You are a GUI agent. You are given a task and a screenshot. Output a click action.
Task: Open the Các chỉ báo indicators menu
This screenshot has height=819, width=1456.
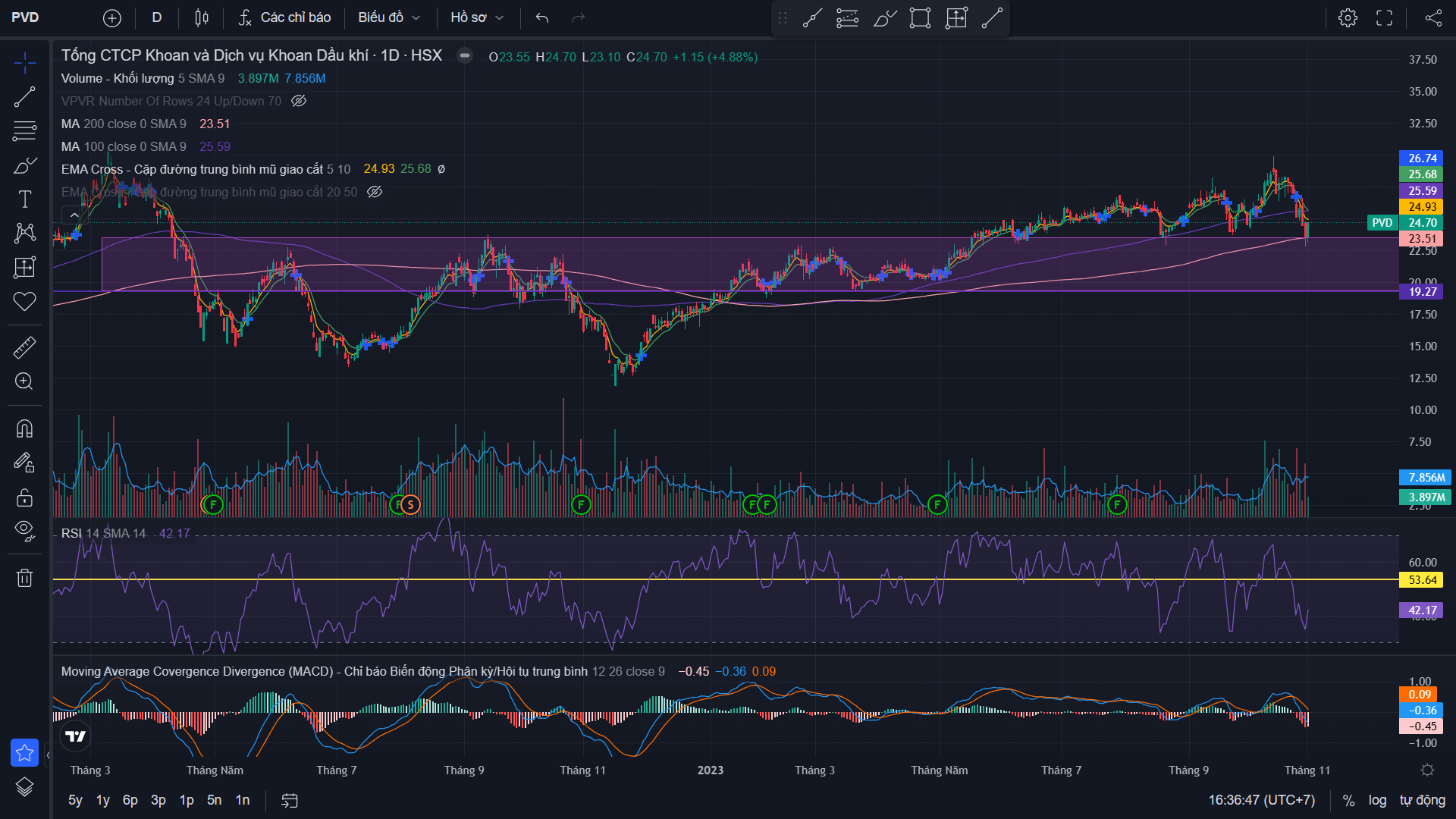point(284,17)
